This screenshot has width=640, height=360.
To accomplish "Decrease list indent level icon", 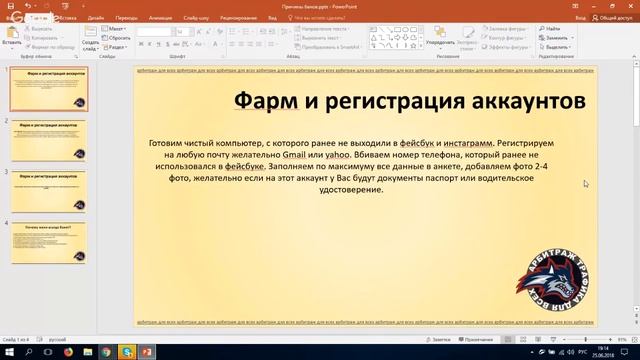I will pyautogui.click(x=263, y=31).
